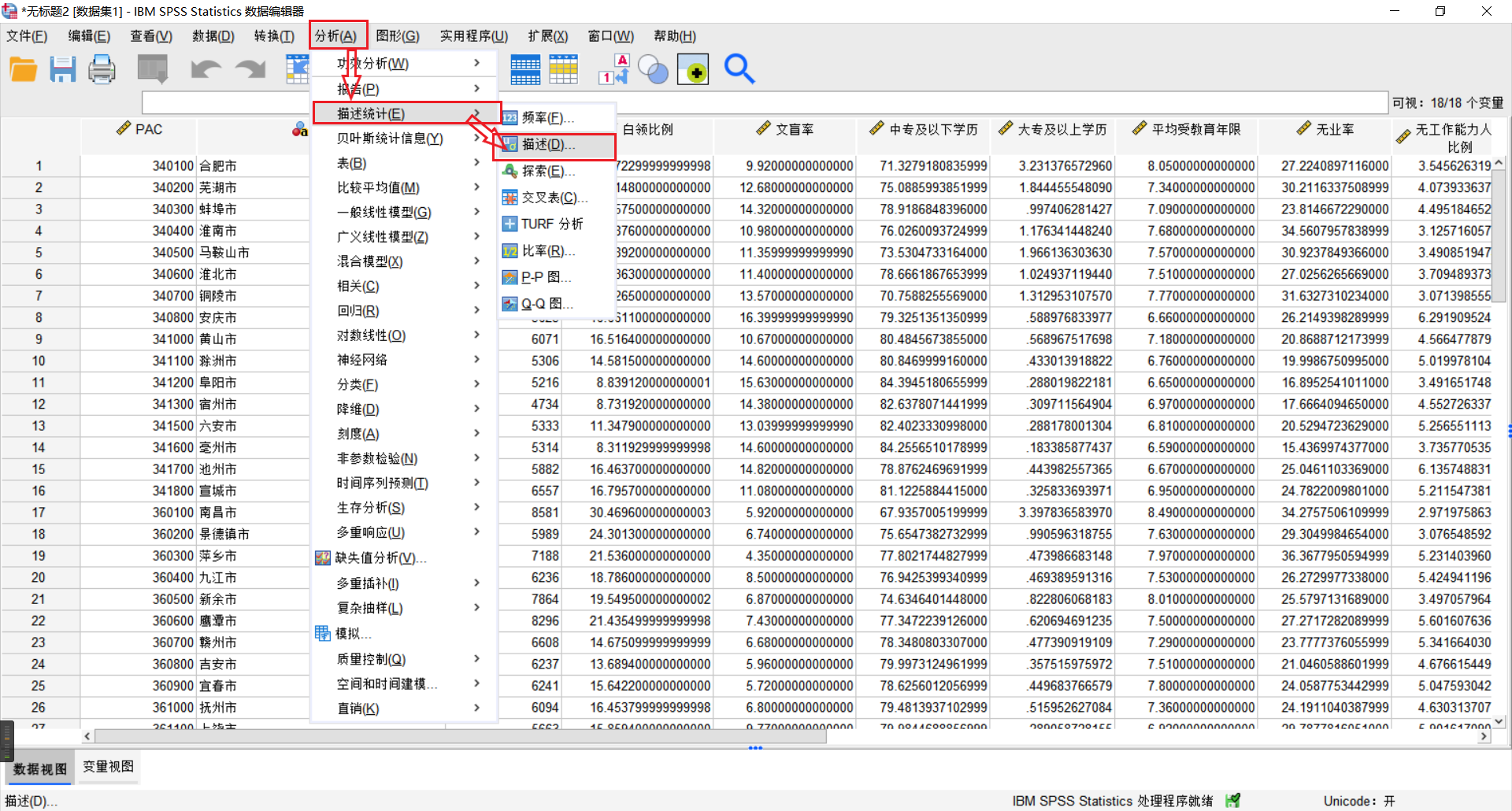1512x811 pixels.
Task: Switch to the 变量视图 tab
Action: pos(109,767)
